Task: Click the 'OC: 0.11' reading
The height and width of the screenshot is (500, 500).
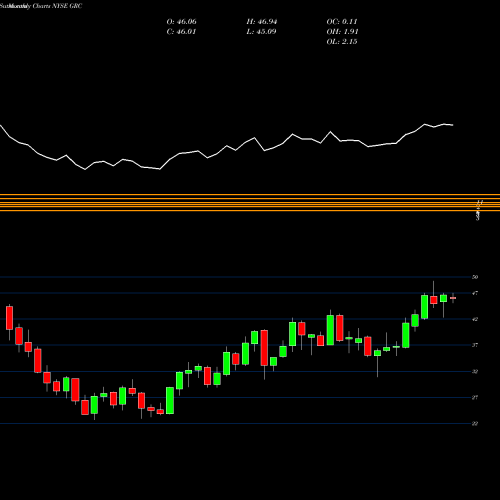Action: 342,22
